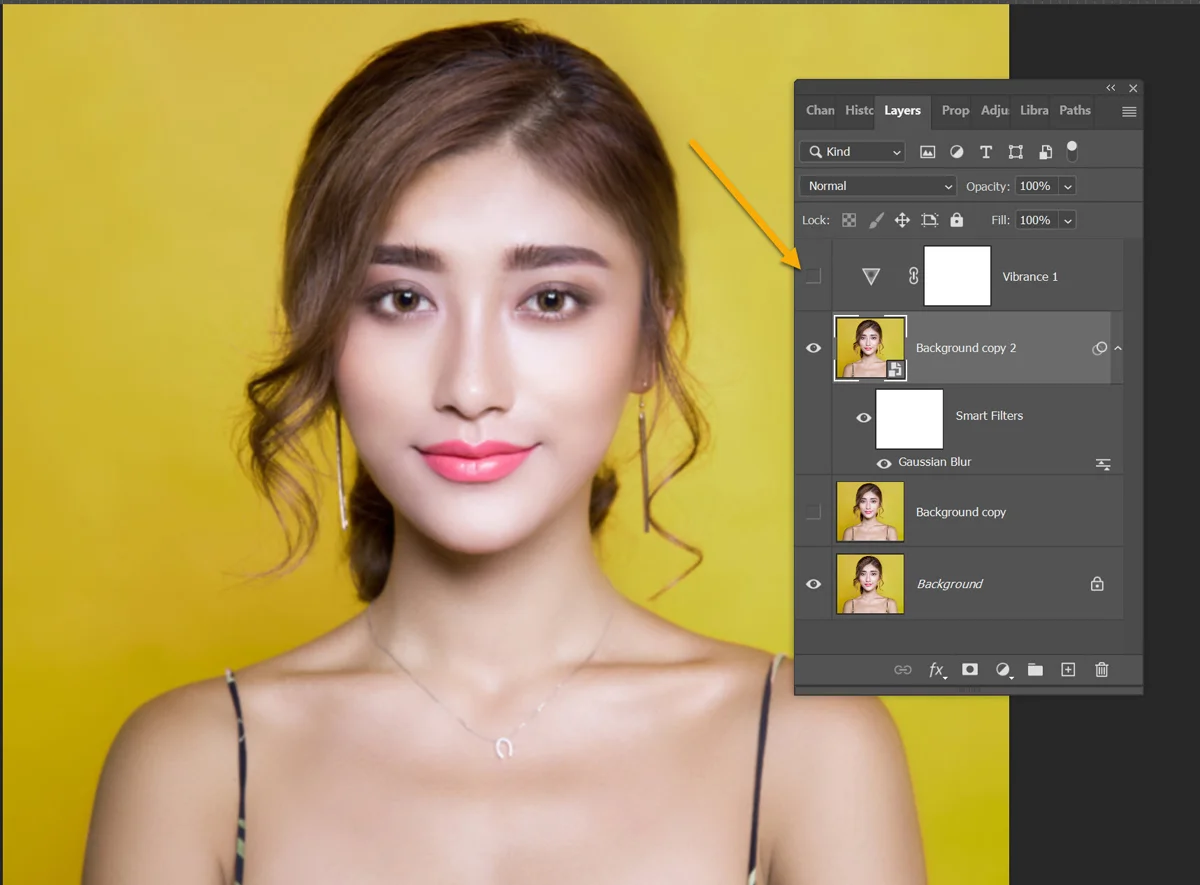Open the fx layer style menu
The height and width of the screenshot is (885, 1200).
(x=937, y=670)
